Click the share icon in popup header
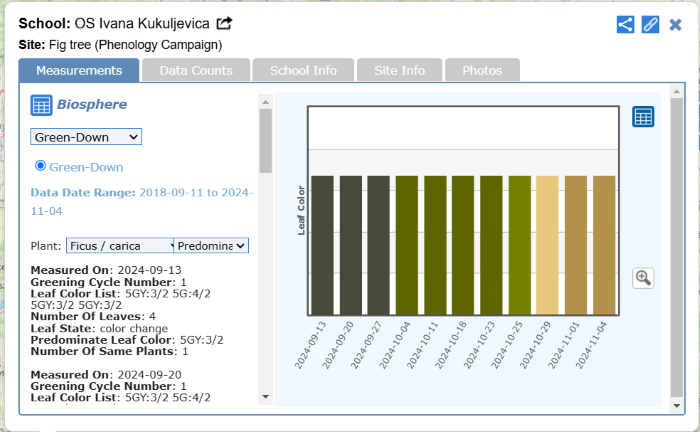700x432 pixels. (625, 24)
